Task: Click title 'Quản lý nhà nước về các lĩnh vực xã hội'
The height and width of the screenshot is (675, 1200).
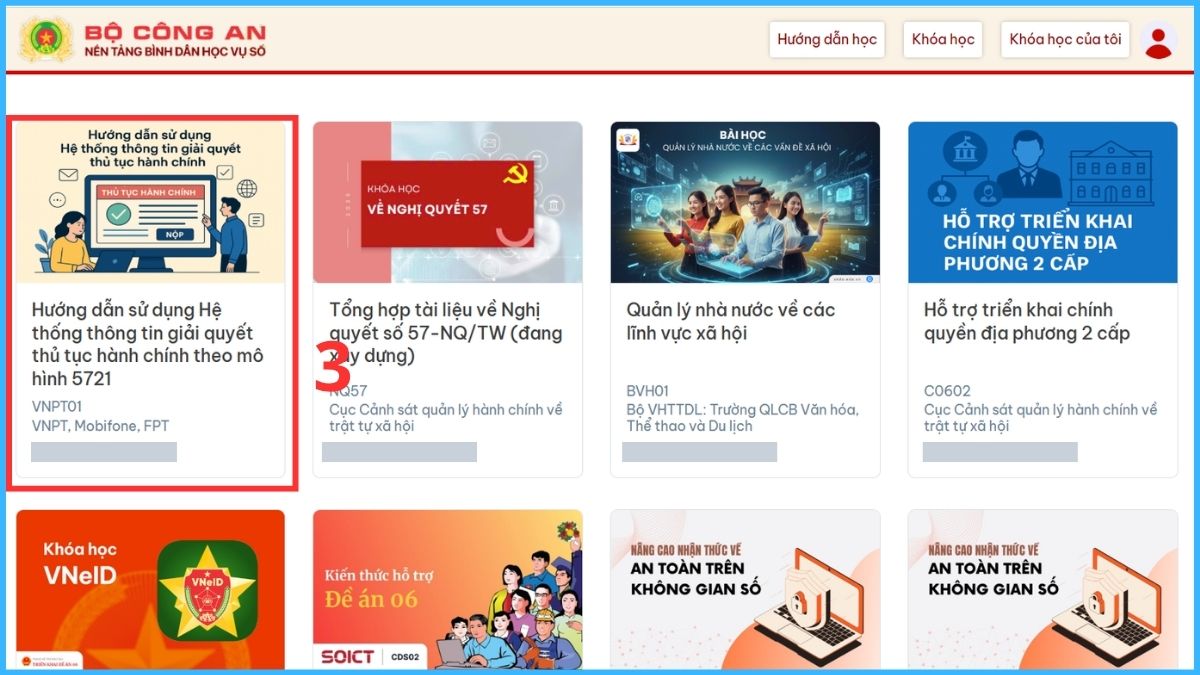Action: coord(731,322)
